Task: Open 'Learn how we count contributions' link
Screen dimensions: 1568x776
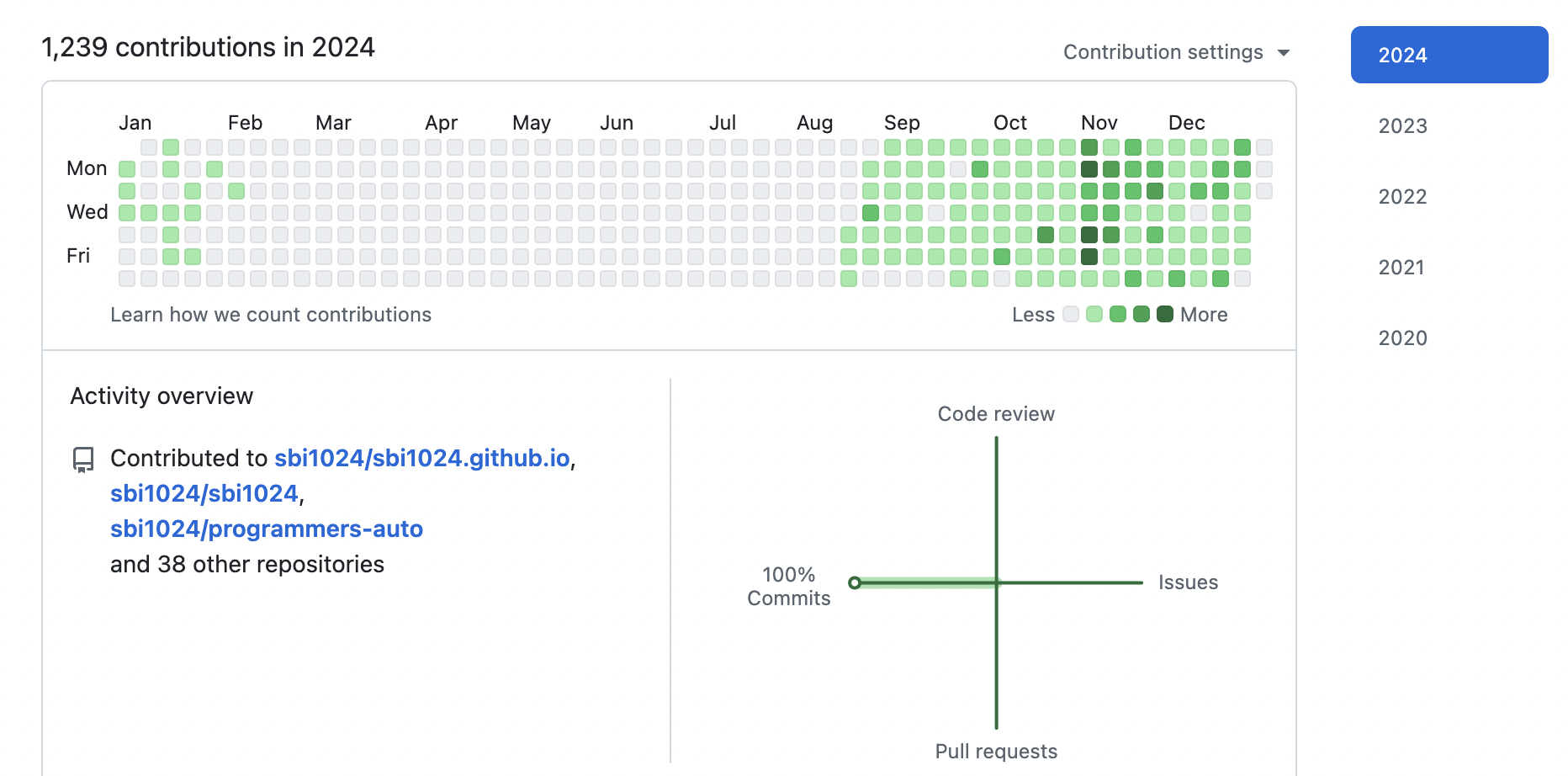Action: pyautogui.click(x=271, y=315)
